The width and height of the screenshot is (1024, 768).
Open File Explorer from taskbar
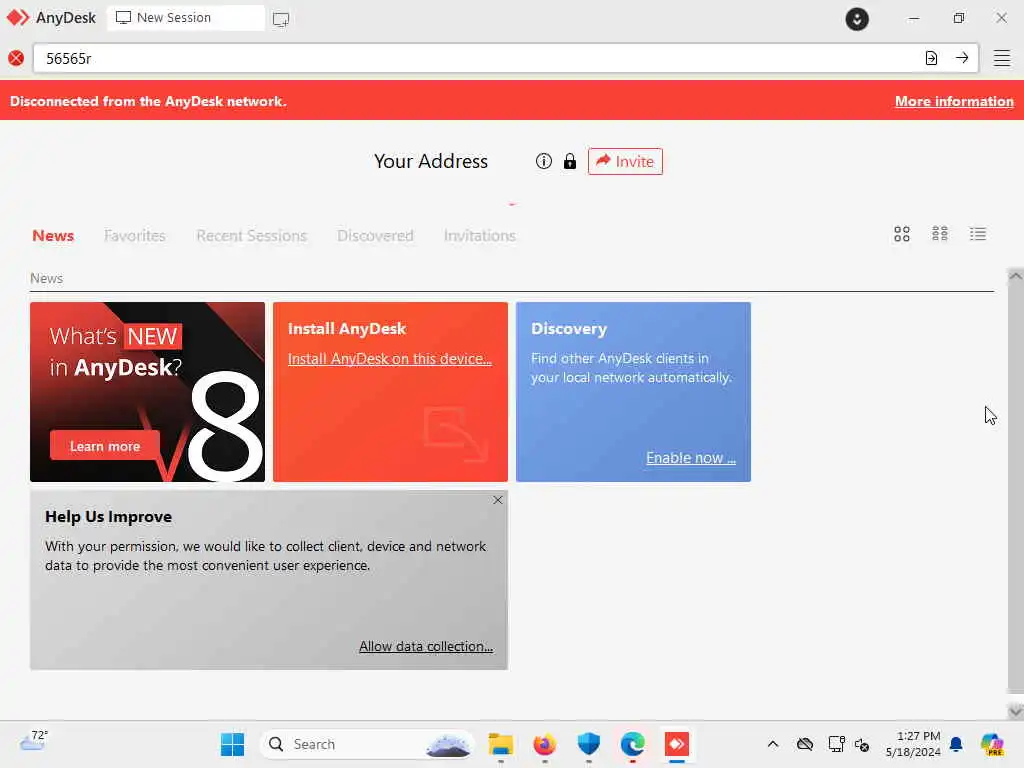click(x=501, y=744)
